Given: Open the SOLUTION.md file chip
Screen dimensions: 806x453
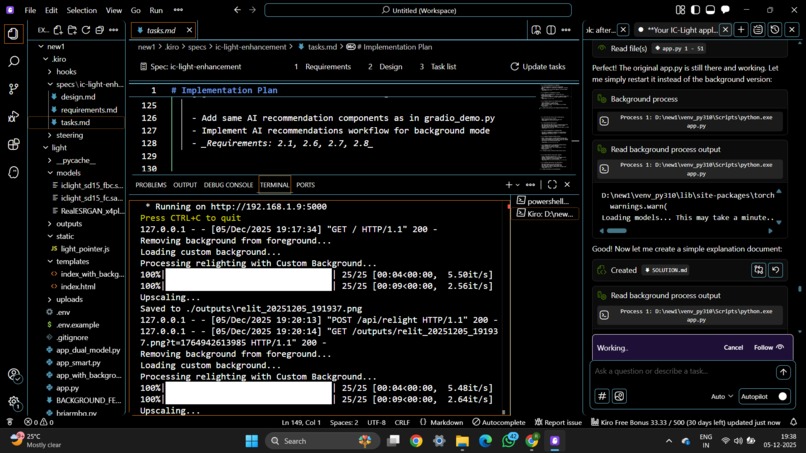Looking at the screenshot, I should 666,270.
